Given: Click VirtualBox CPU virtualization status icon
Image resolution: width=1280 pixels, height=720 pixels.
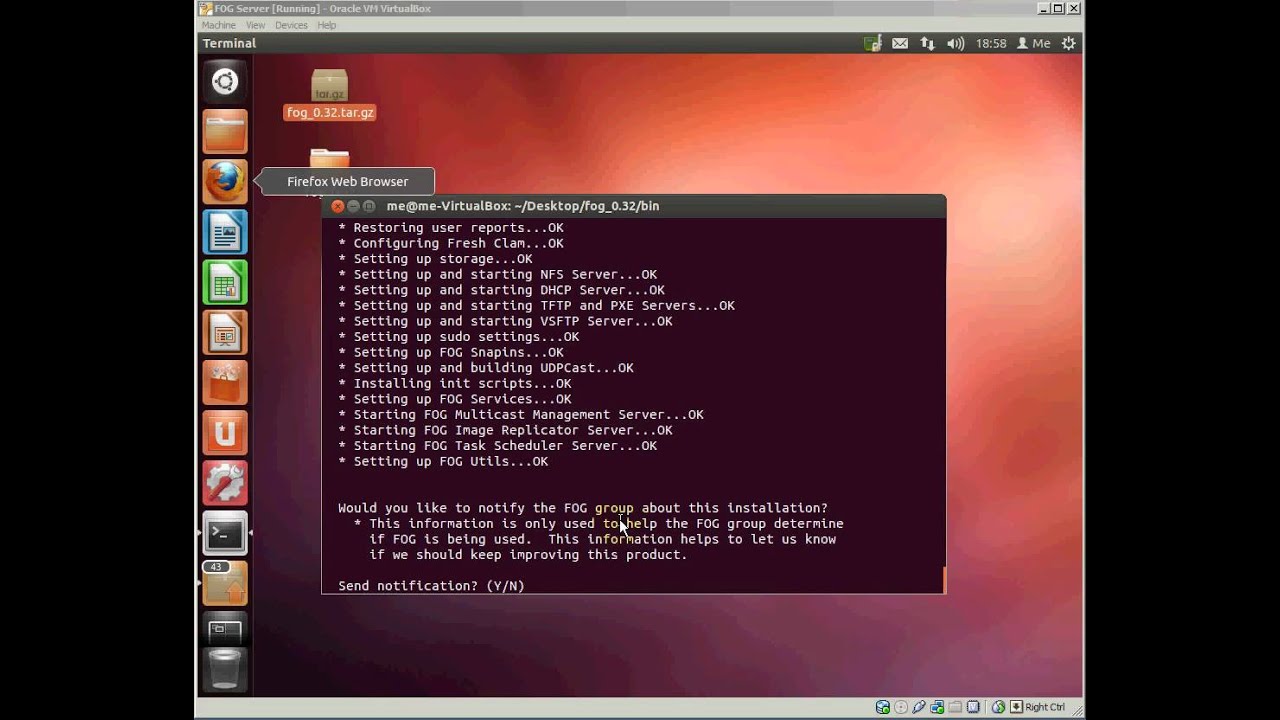Looking at the screenshot, I should pos(973,707).
